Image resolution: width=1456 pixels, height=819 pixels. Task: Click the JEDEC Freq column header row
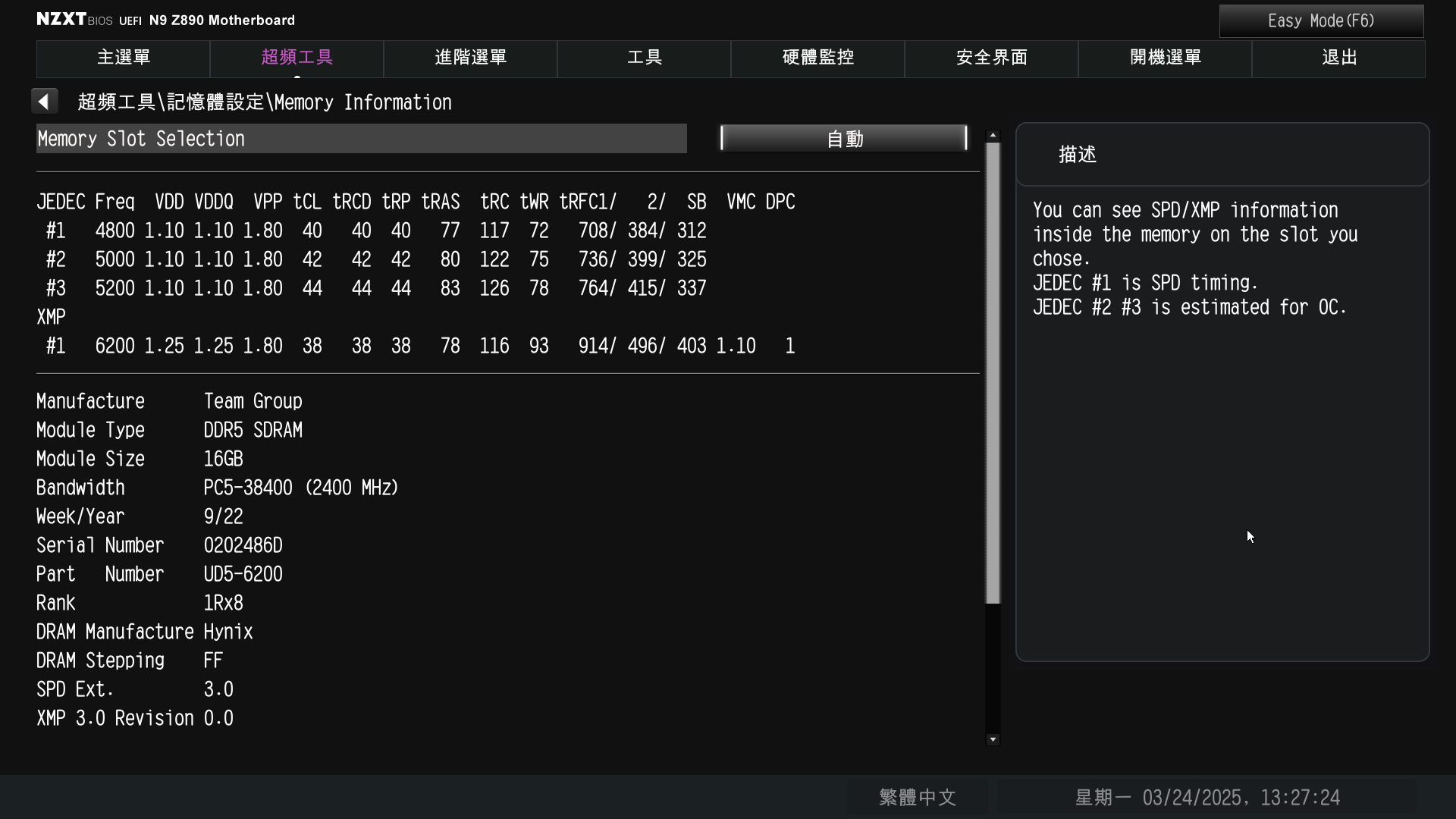click(416, 202)
